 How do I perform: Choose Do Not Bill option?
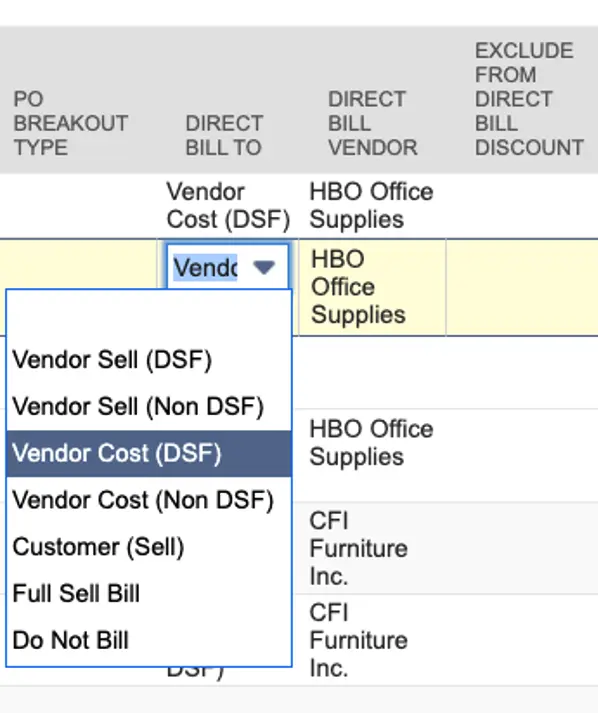click(149, 641)
